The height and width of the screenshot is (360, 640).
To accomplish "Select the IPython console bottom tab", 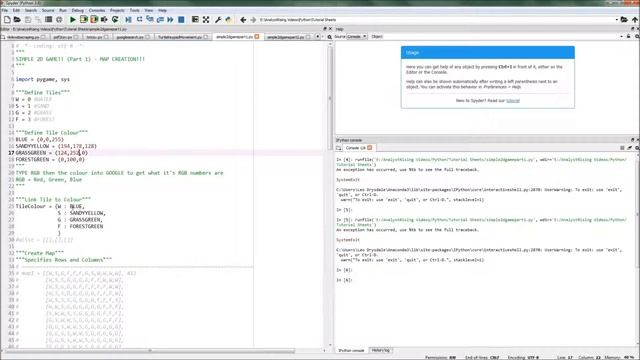I will click(x=351, y=350).
